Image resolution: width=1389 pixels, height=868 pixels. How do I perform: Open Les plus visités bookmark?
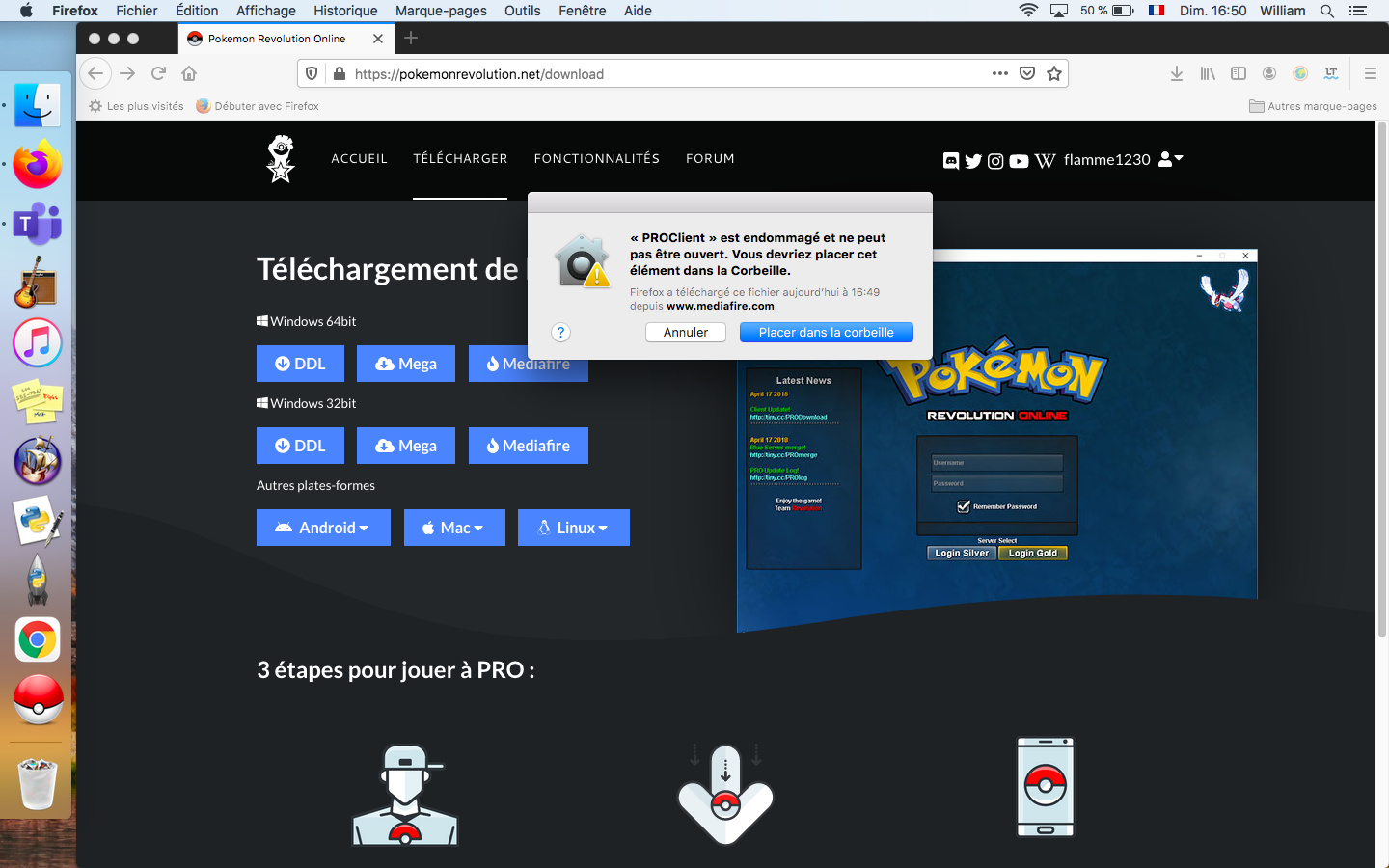(x=136, y=106)
